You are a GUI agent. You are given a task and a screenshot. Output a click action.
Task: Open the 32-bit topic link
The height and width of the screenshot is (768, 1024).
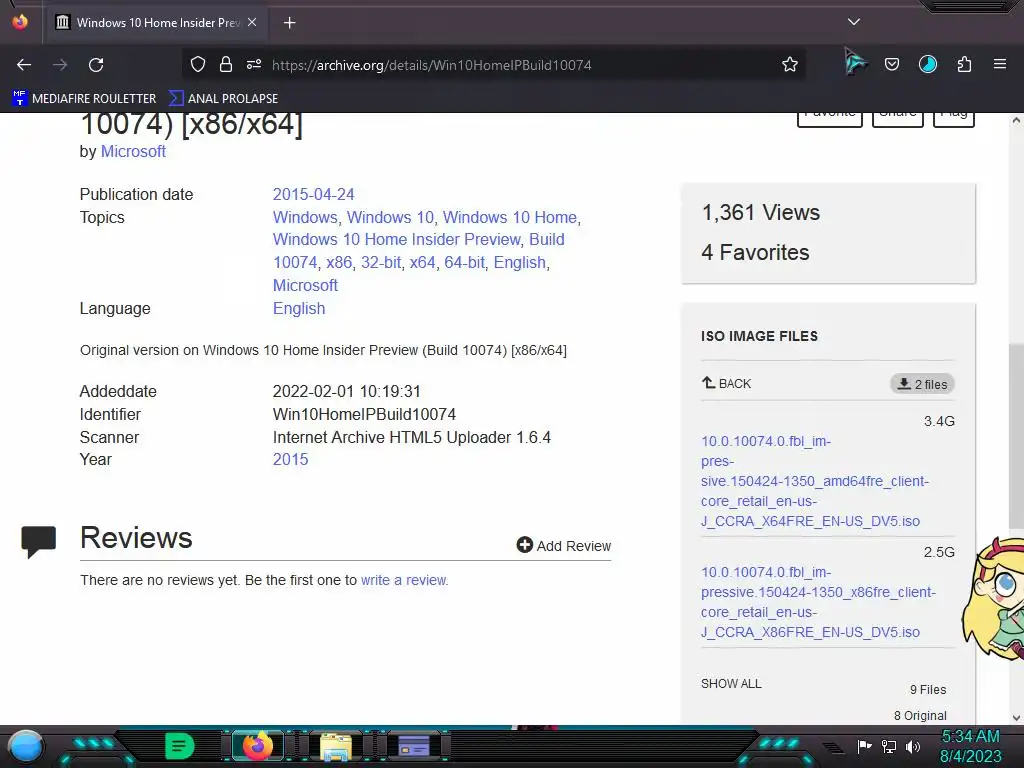[381, 263]
